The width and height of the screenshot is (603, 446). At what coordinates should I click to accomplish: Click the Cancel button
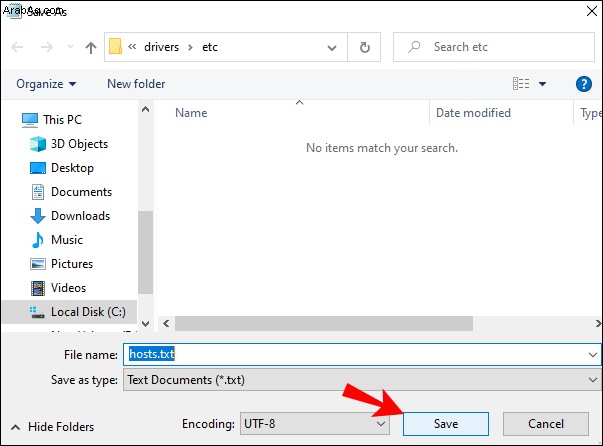[546, 424]
